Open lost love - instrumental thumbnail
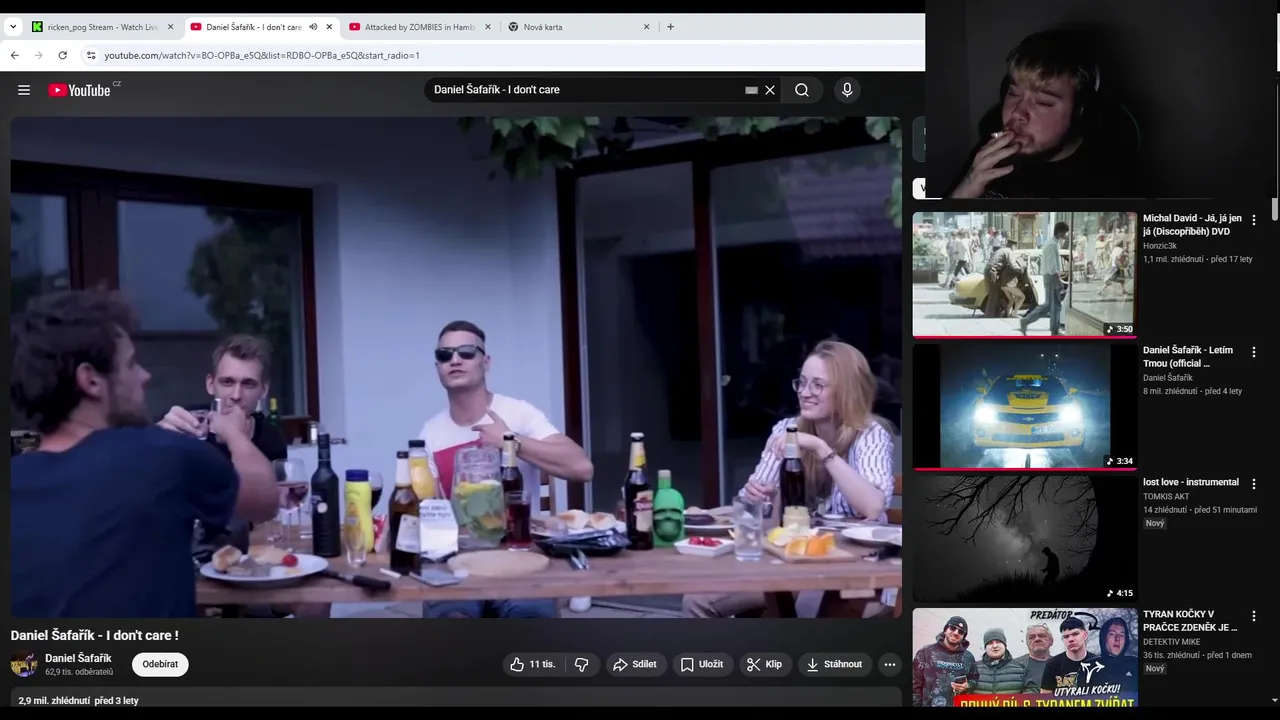 click(x=1024, y=539)
